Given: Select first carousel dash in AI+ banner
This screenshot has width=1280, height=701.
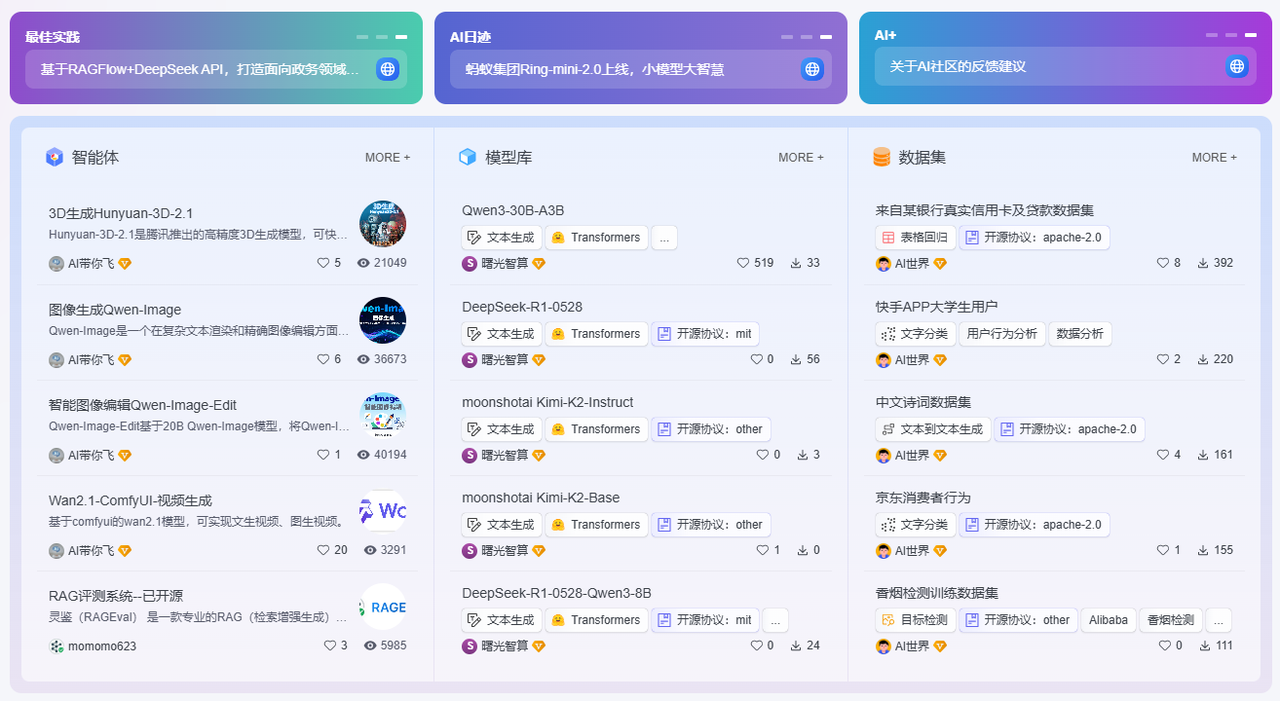Looking at the screenshot, I should coord(1212,35).
